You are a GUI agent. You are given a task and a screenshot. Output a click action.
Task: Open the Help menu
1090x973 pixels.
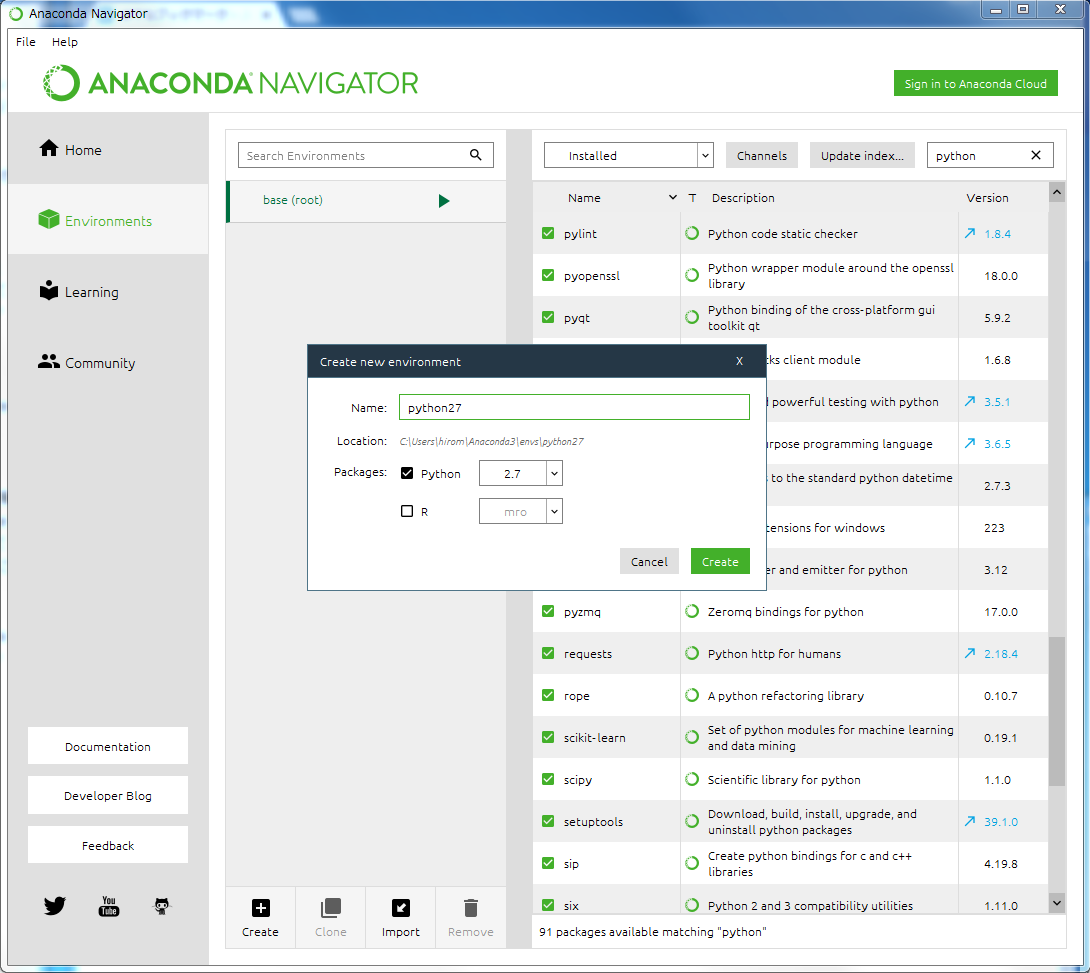point(65,42)
